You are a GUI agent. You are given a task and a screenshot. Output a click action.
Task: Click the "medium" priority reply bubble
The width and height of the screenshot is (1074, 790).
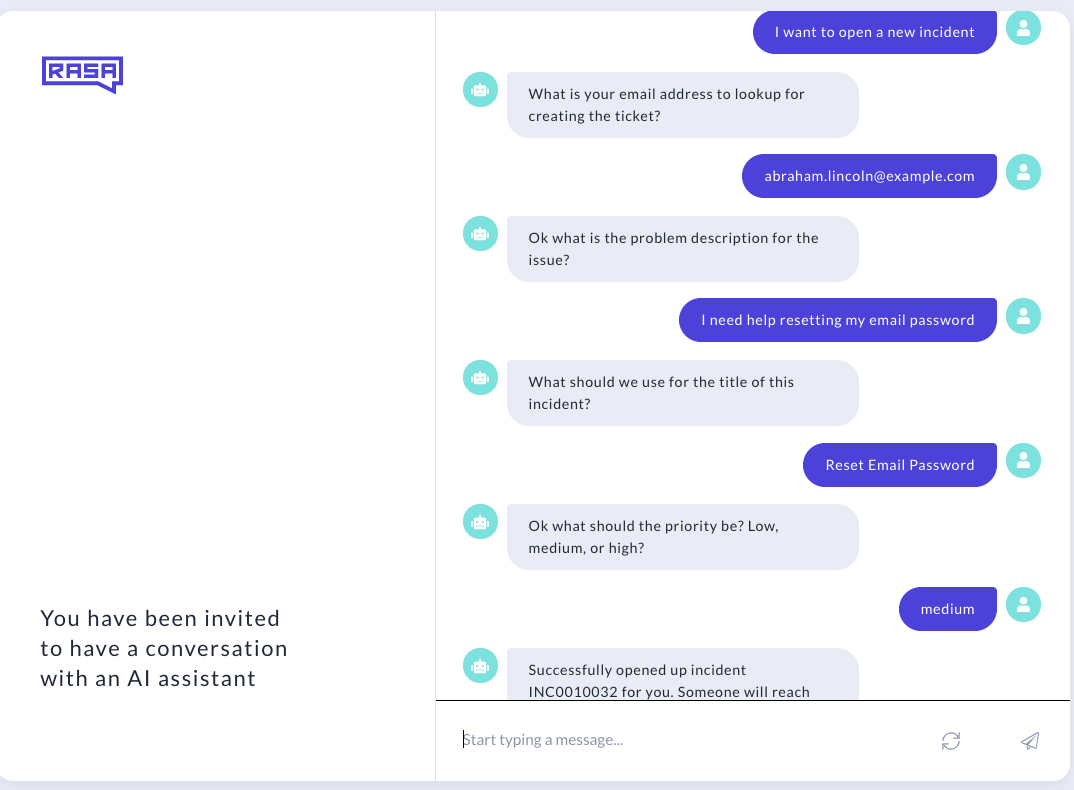(947, 609)
